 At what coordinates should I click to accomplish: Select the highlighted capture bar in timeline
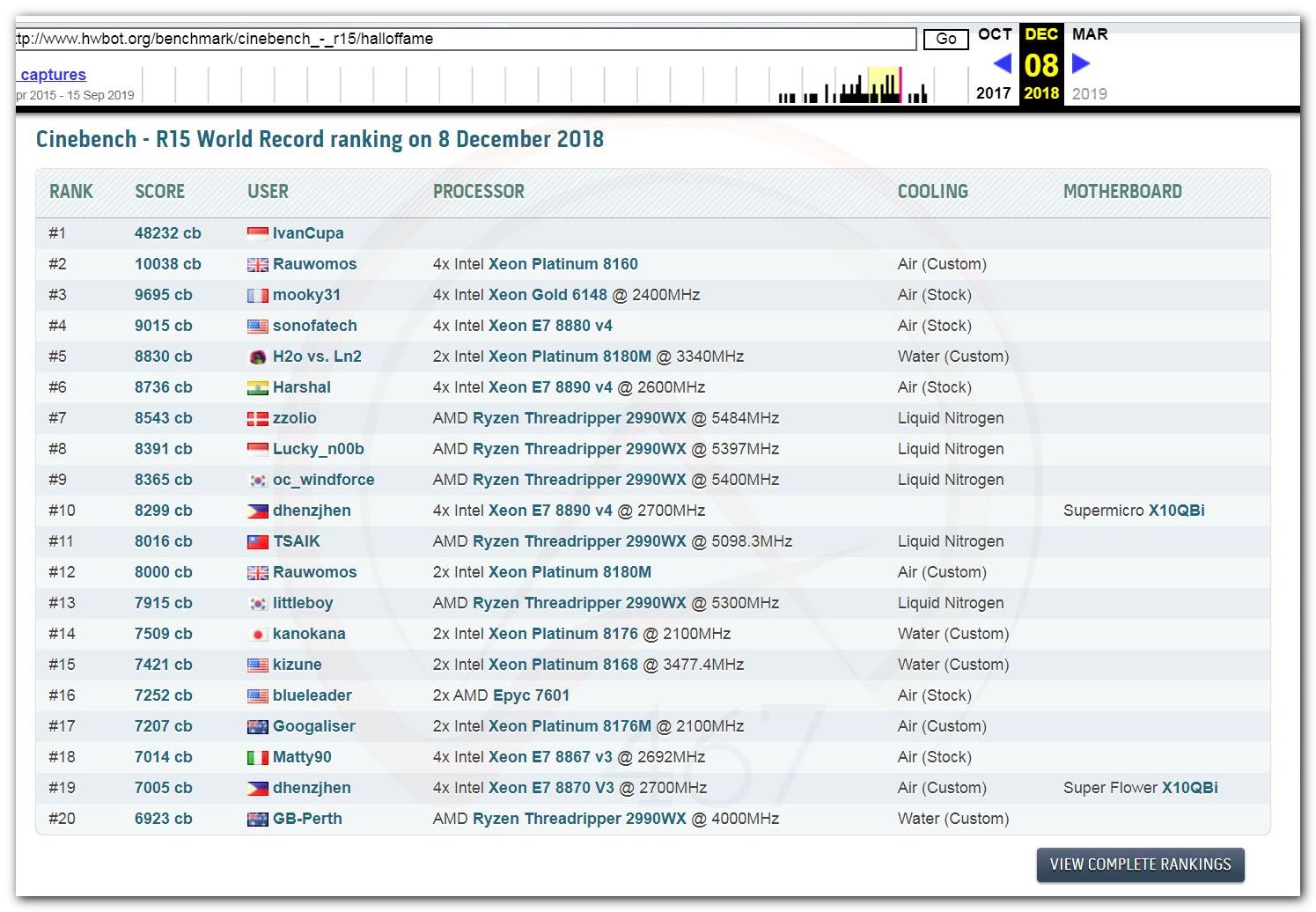tap(884, 85)
